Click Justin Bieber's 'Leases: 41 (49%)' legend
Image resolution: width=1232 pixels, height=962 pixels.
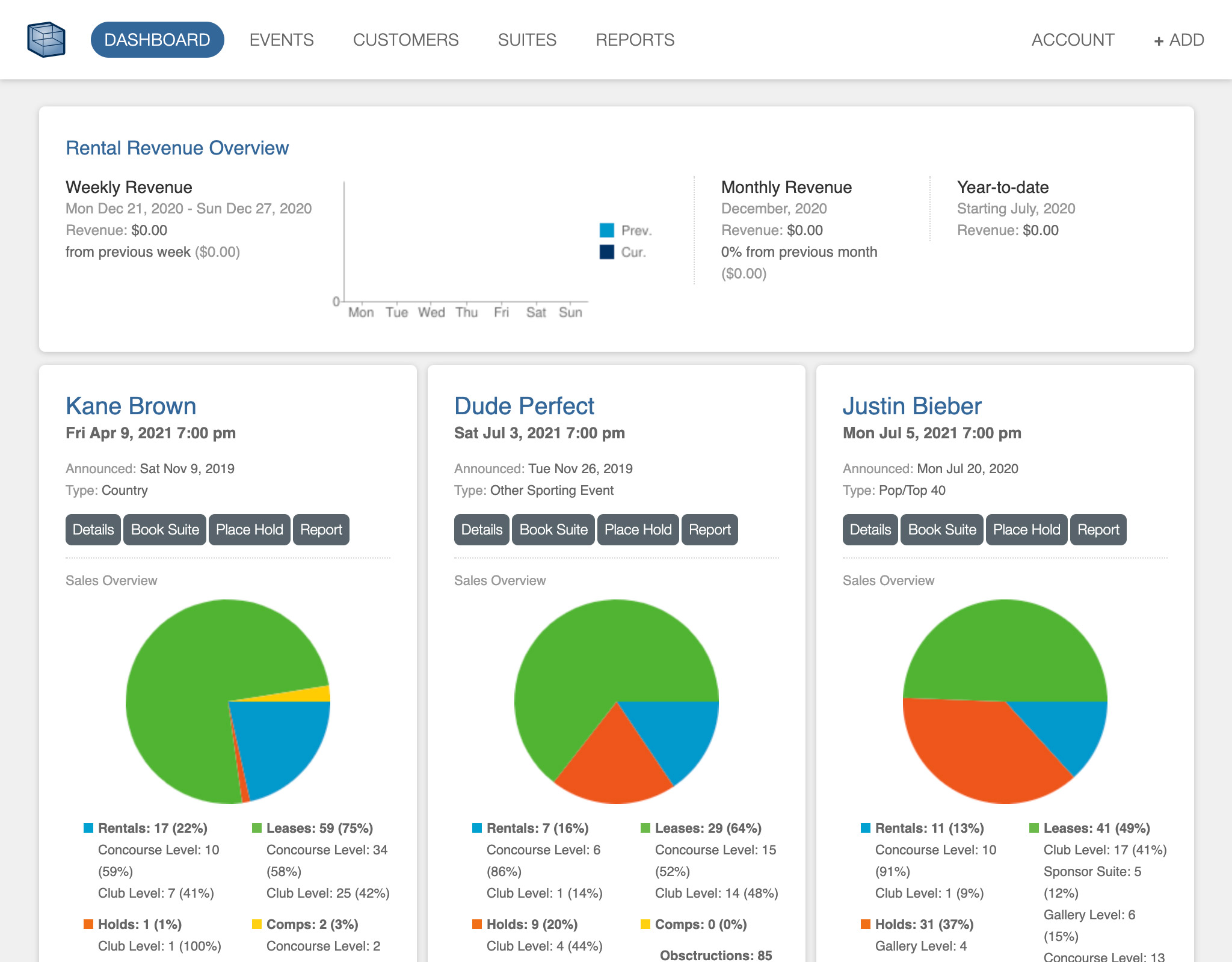coord(1090,829)
